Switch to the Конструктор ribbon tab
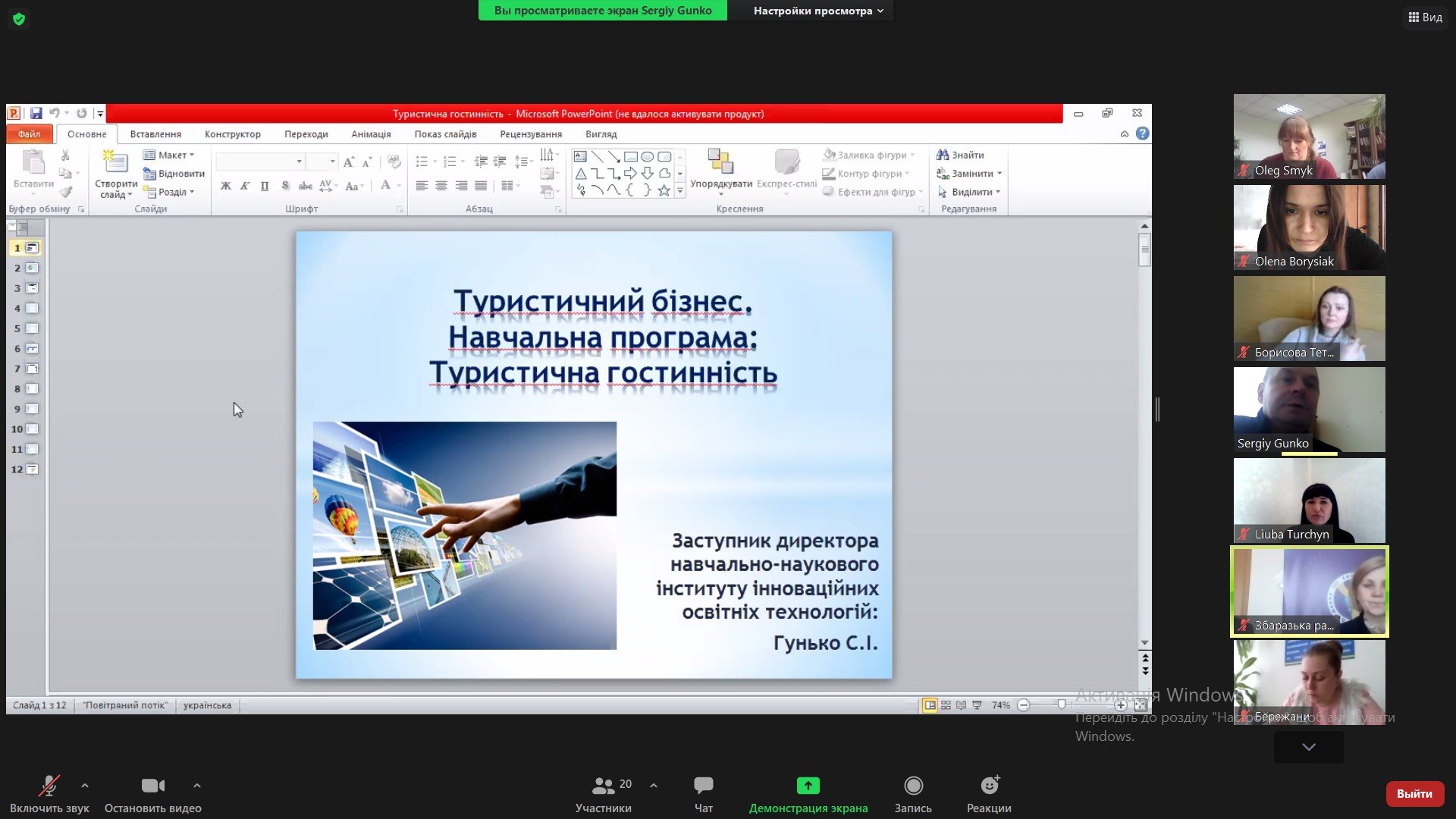This screenshot has height=819, width=1456. tap(233, 134)
